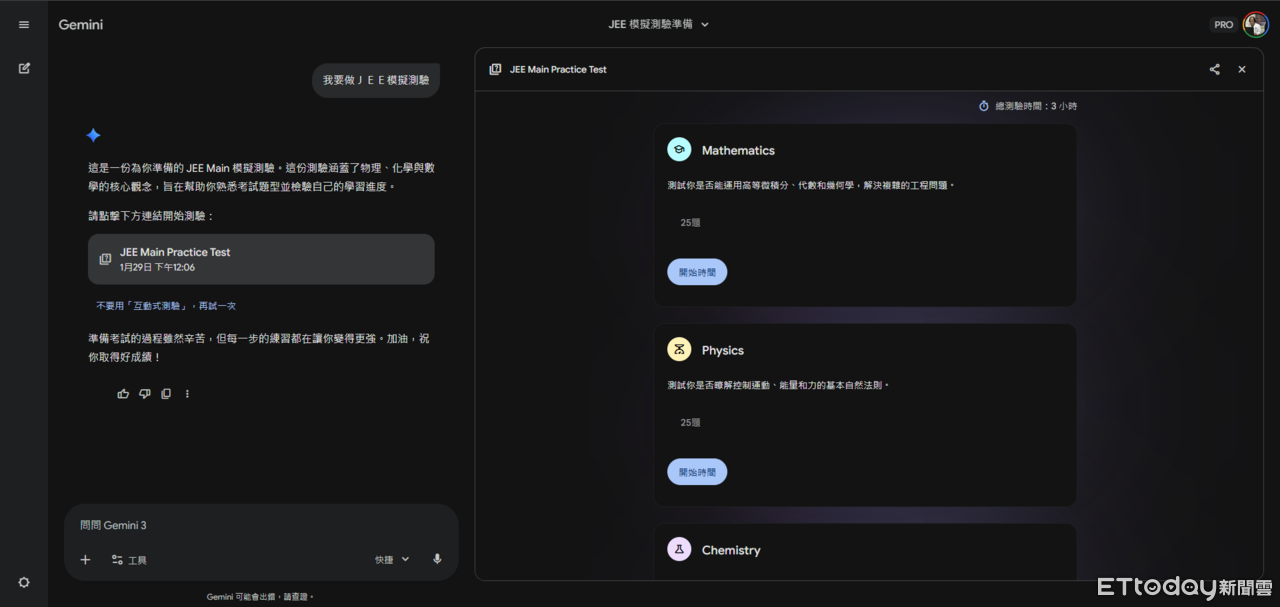
Task: Open the JEE 模擬測驗準備 conversation dropdown
Action: click(x=659, y=24)
